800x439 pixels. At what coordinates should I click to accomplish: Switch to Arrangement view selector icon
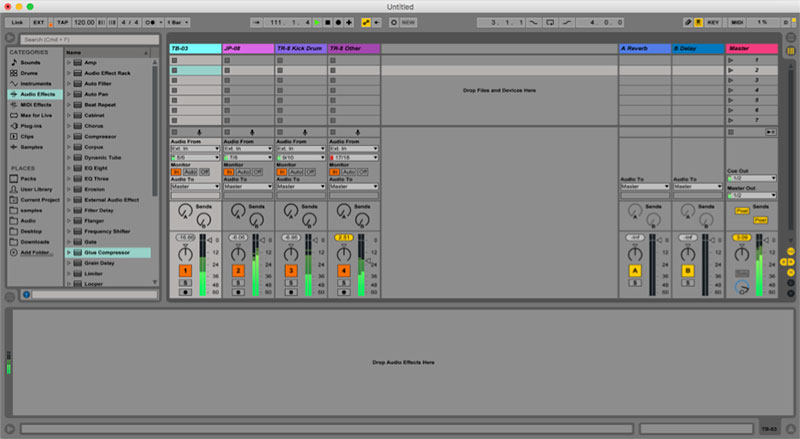(x=790, y=37)
